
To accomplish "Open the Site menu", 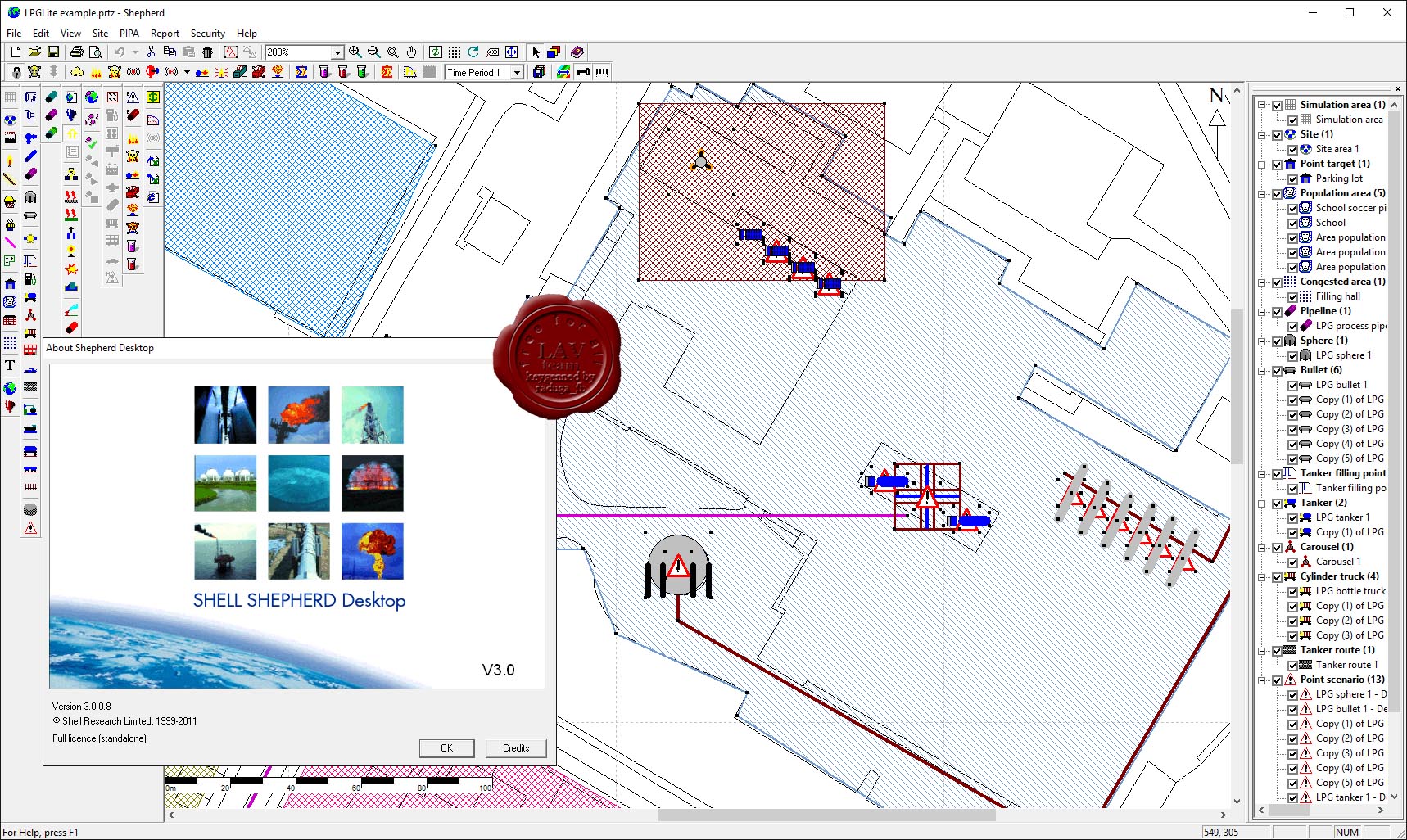I will [100, 34].
